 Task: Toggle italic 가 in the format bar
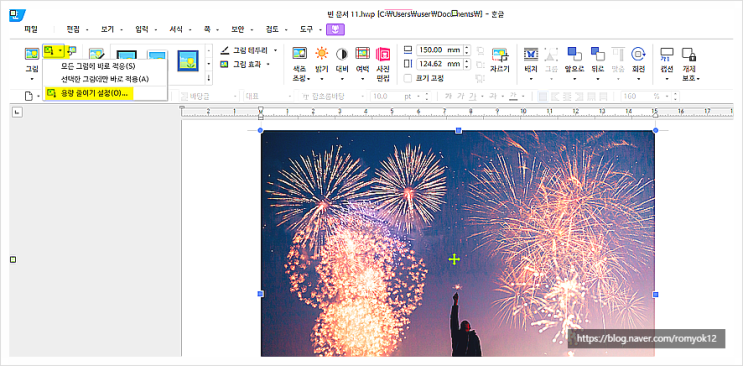tap(460, 96)
